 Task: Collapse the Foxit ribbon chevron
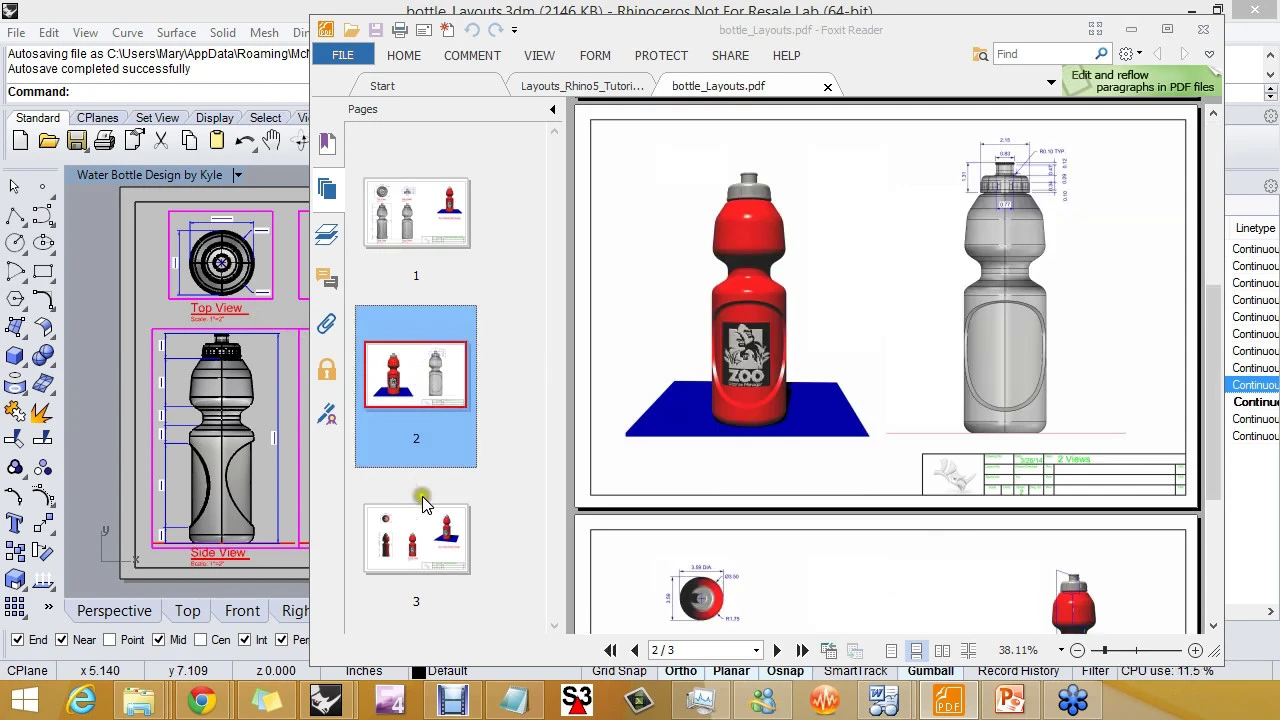click(1209, 54)
